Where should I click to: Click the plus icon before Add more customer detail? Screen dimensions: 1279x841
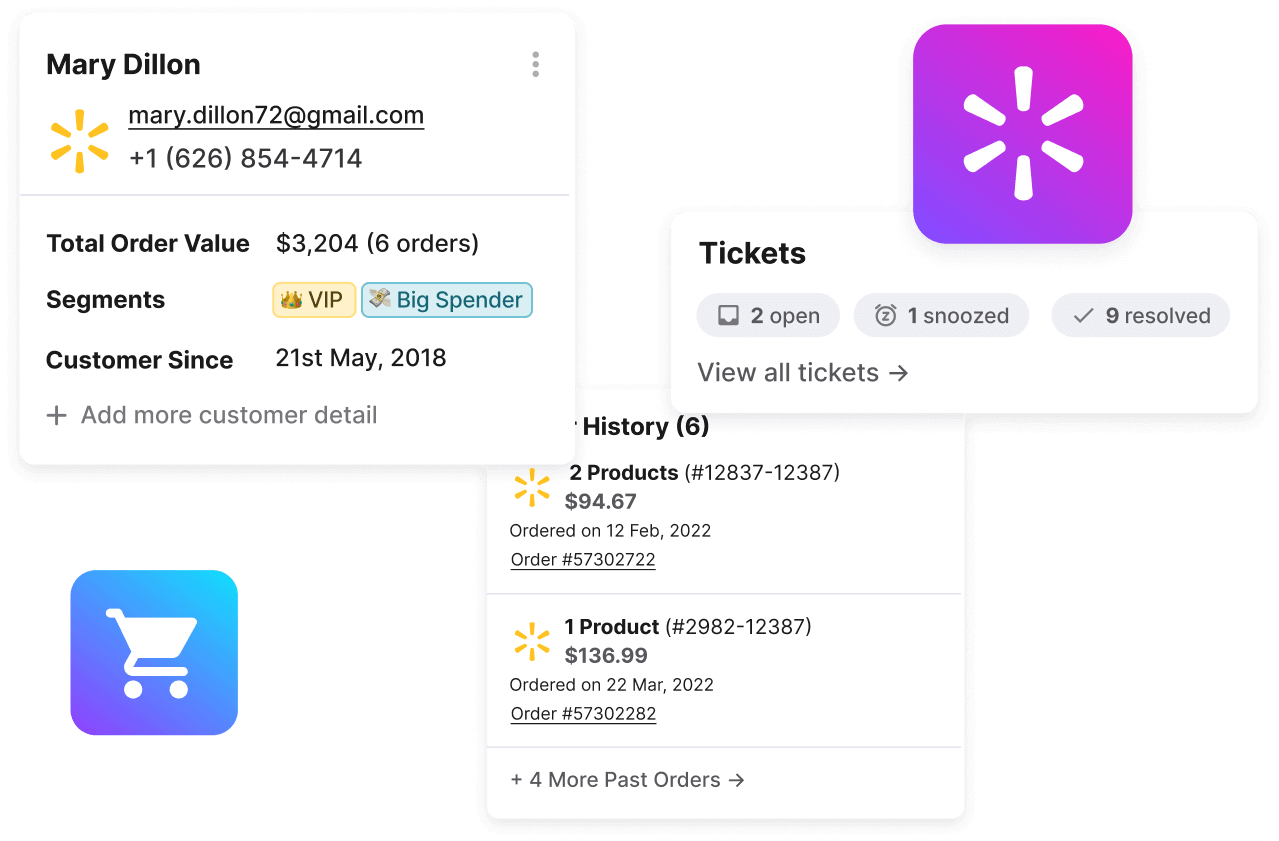point(57,415)
